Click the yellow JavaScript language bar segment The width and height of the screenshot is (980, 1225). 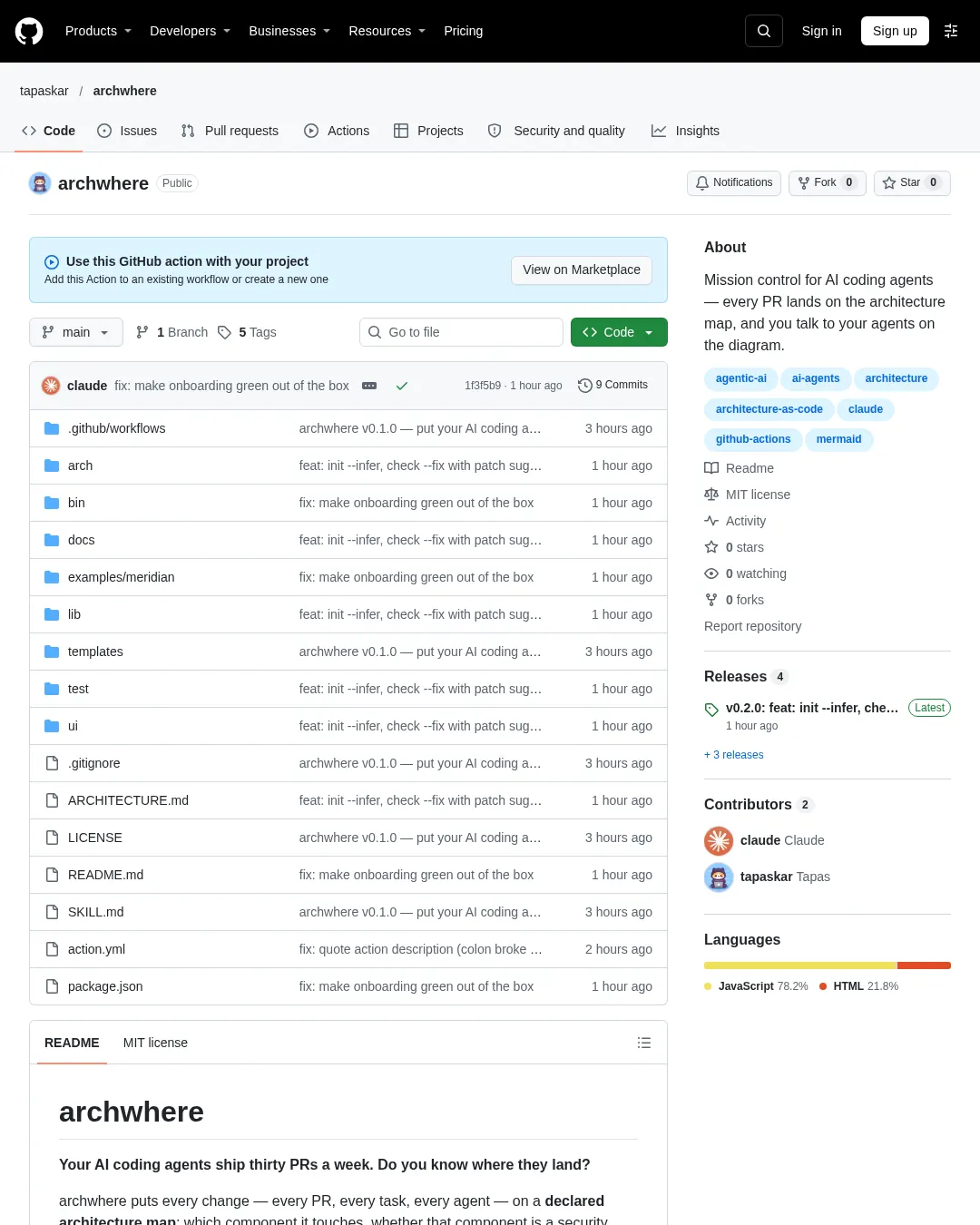click(800, 965)
